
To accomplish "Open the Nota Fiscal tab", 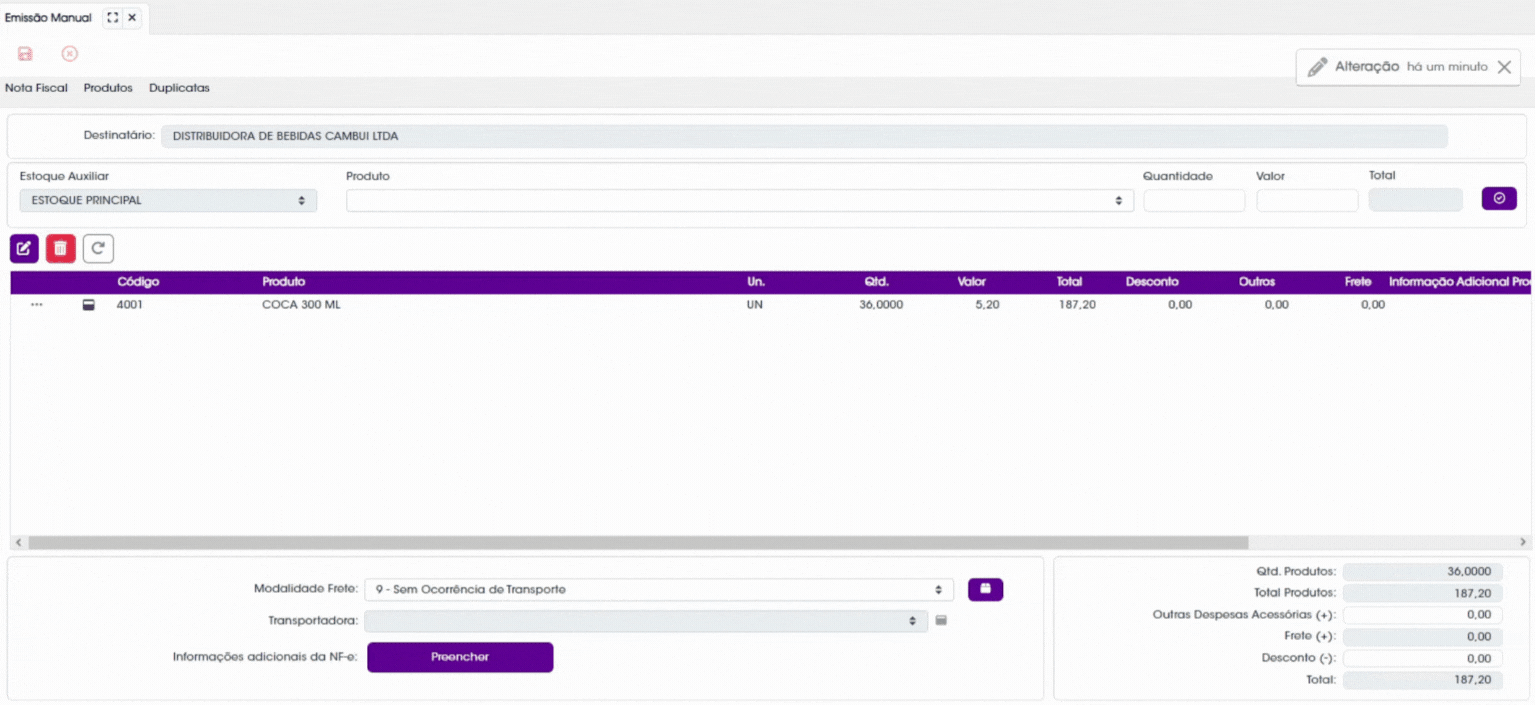I will 37,88.
